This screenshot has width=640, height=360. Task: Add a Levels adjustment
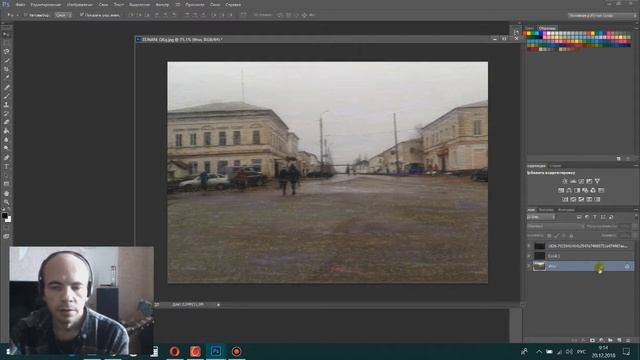[x=573, y=181]
